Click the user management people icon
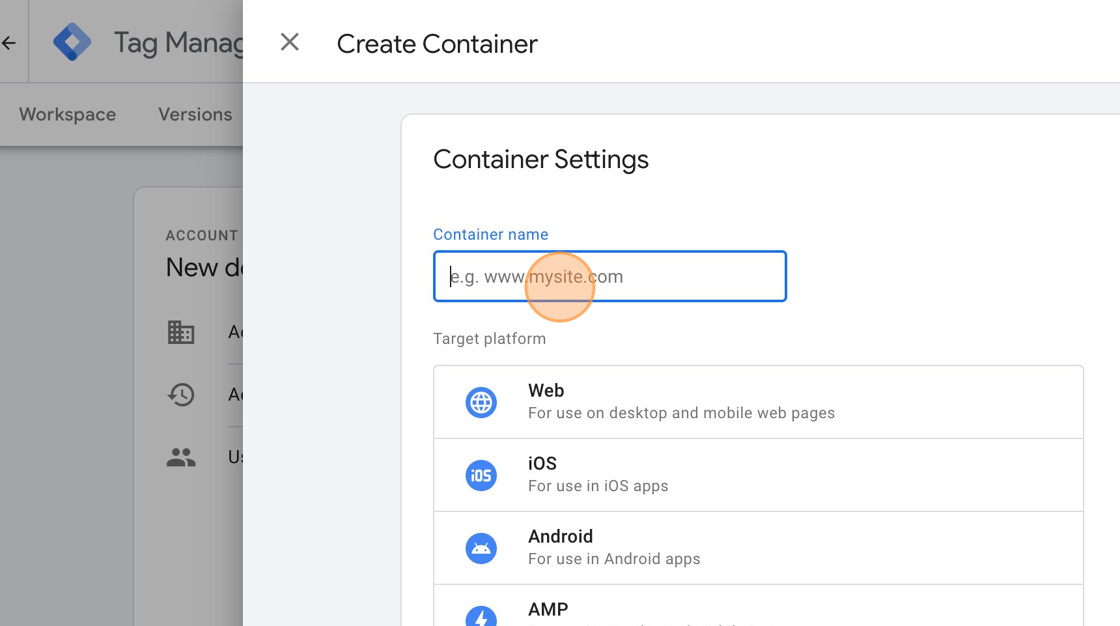This screenshot has height=626, width=1120. (181, 457)
